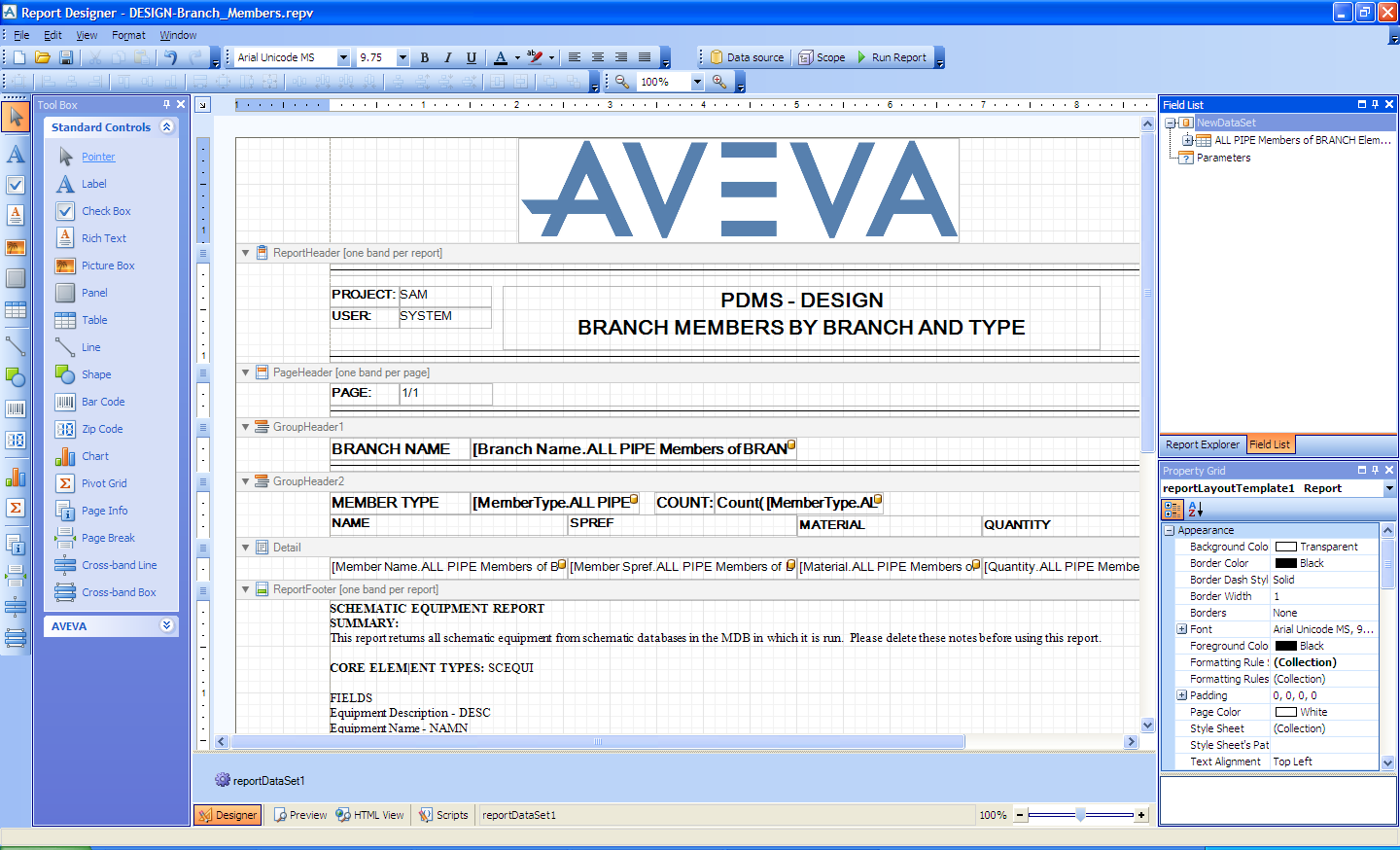
Task: Select the Line control
Action: [90, 347]
